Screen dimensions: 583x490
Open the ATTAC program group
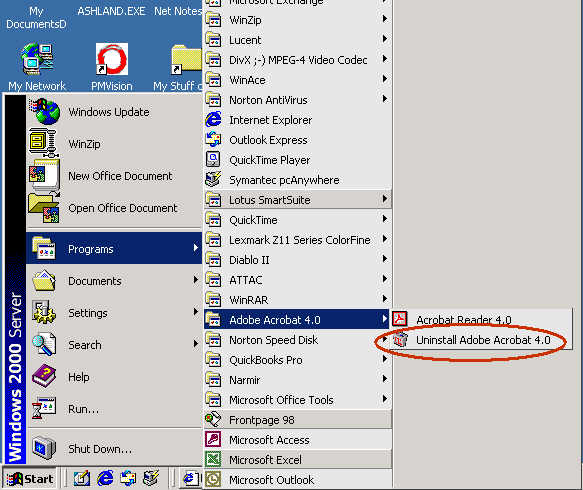[x=297, y=280]
